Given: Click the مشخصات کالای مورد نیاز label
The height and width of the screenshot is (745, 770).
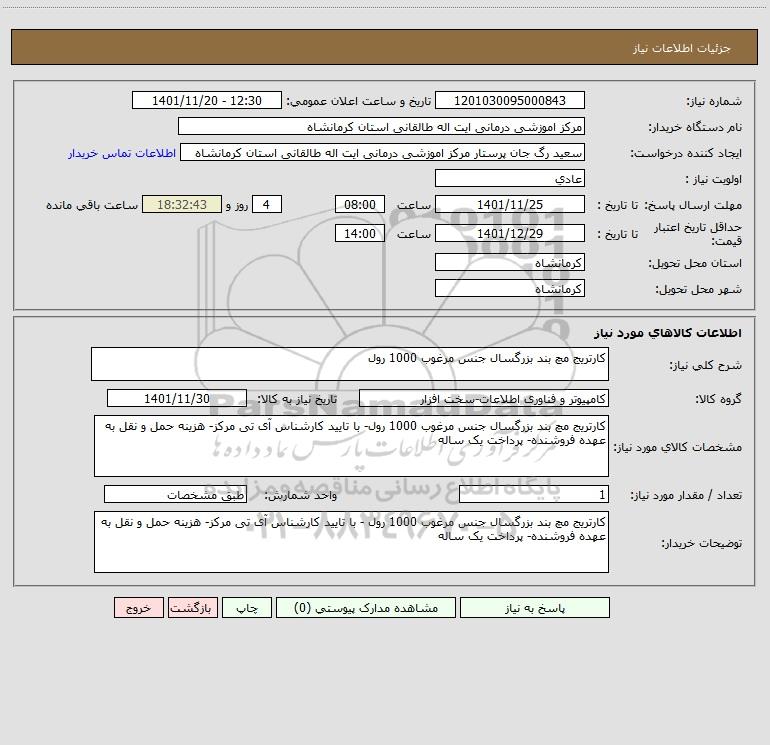Looking at the screenshot, I should pos(677,447).
